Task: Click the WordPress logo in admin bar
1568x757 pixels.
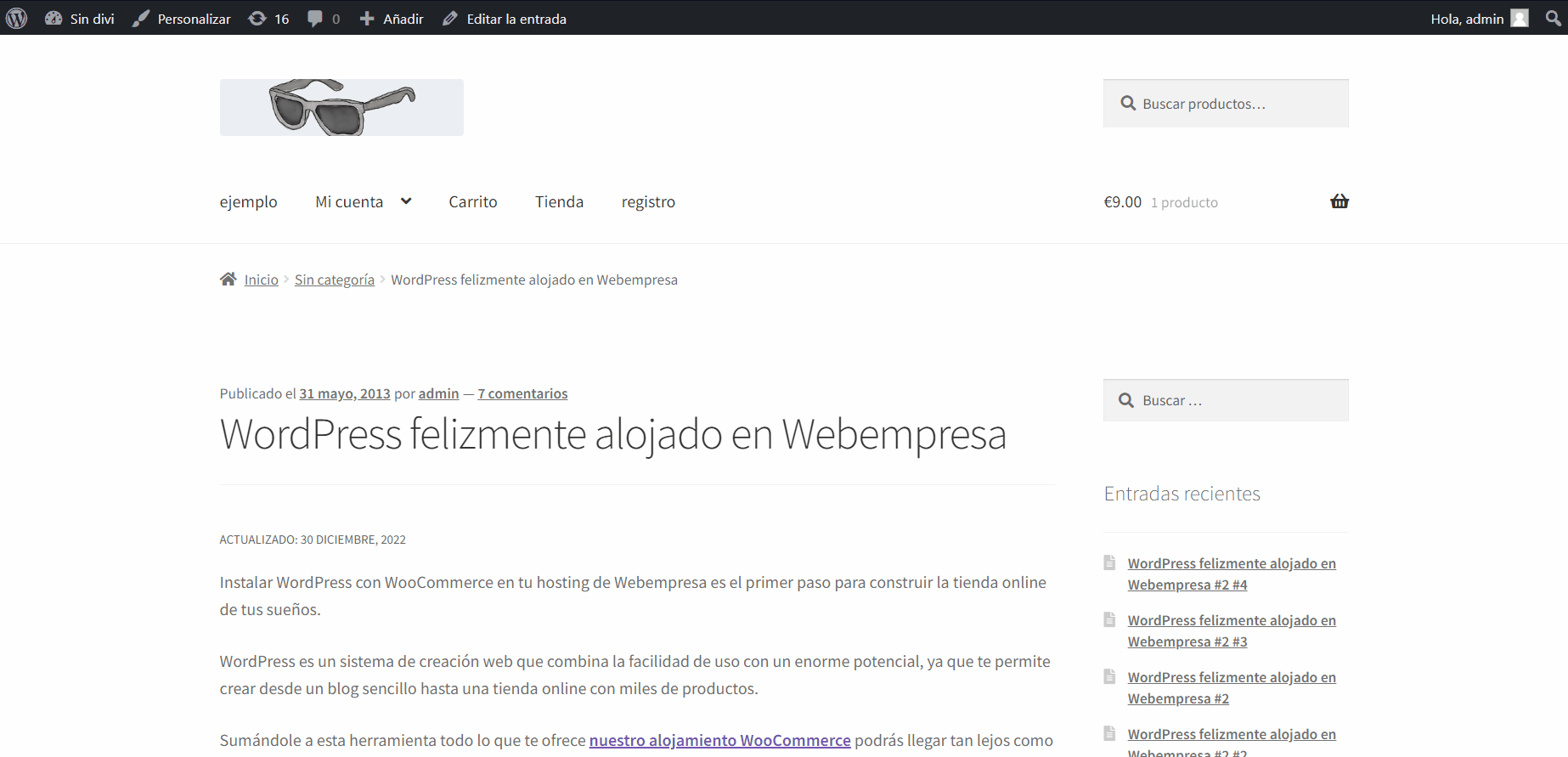Action: [17, 18]
